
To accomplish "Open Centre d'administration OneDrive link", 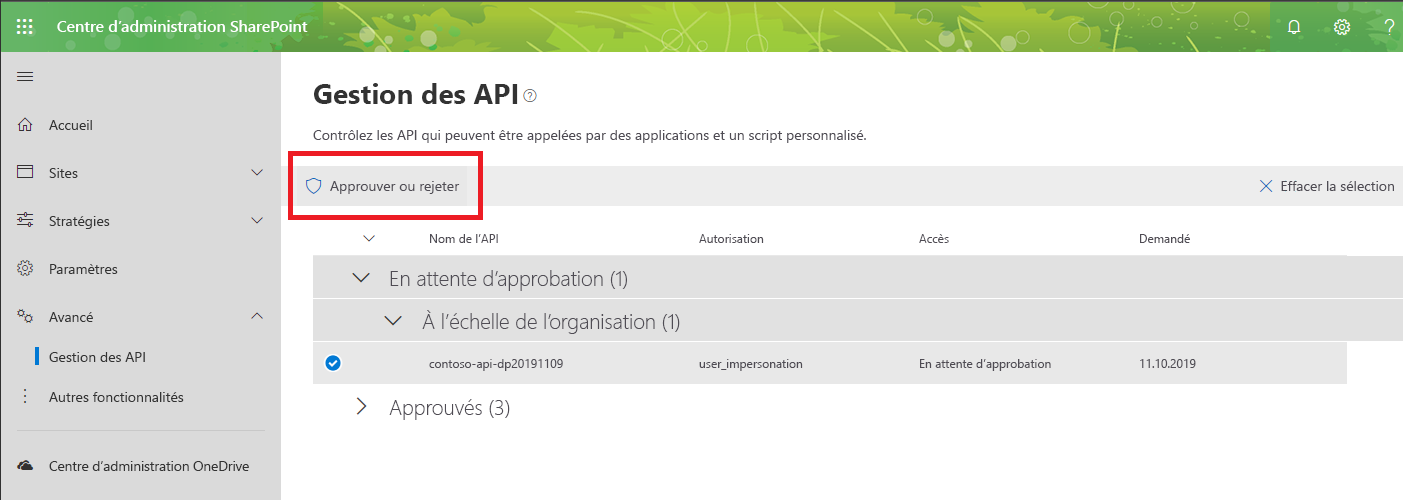I will coord(149,466).
